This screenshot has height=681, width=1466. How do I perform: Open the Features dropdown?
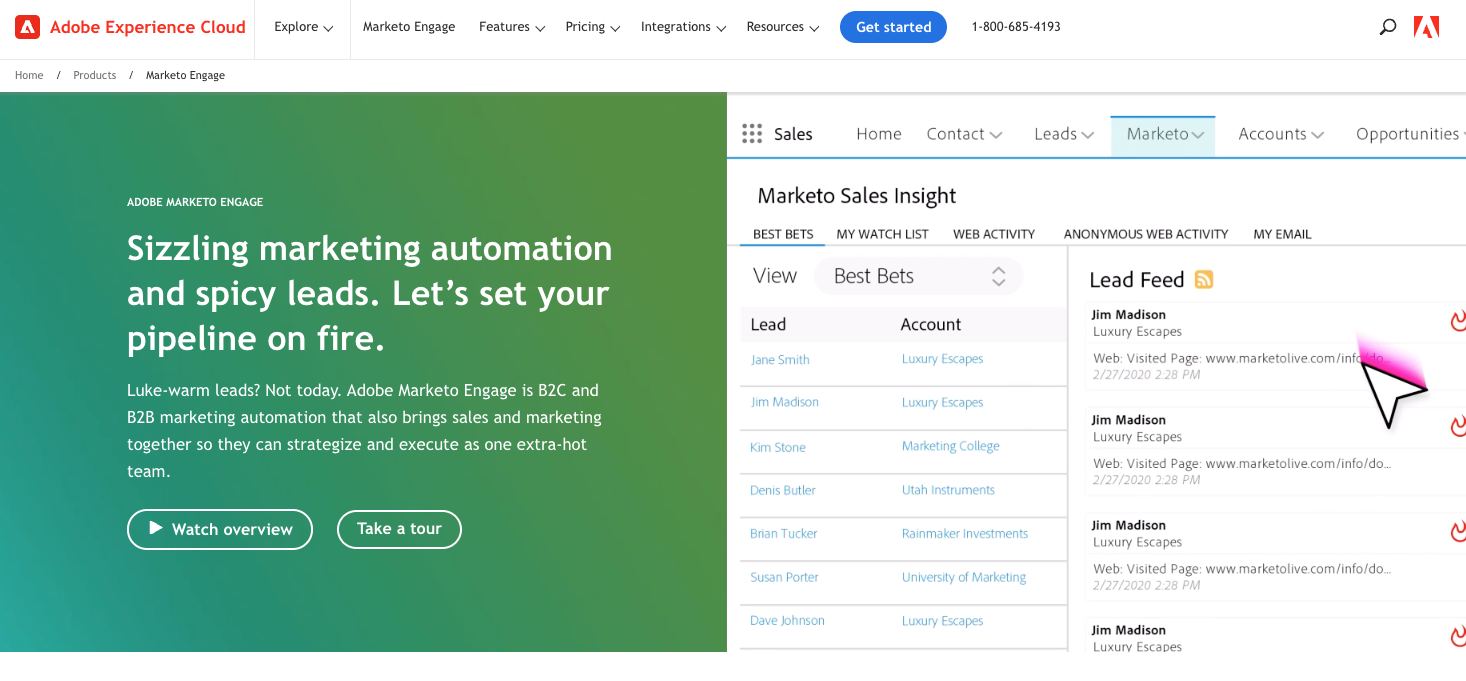coord(512,27)
